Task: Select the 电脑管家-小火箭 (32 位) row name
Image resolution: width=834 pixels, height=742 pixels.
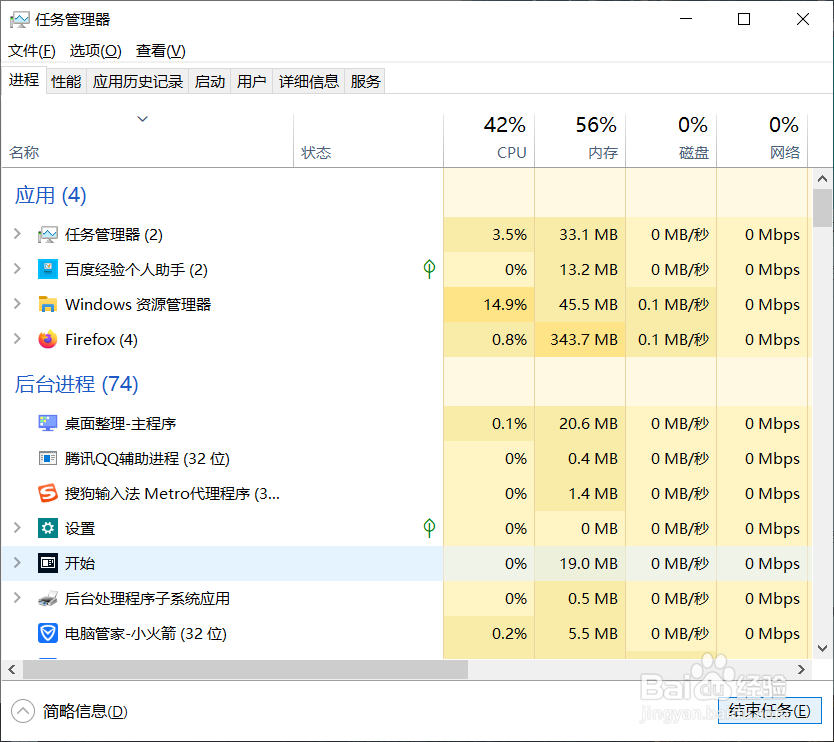Action: pyautogui.click(x=146, y=634)
